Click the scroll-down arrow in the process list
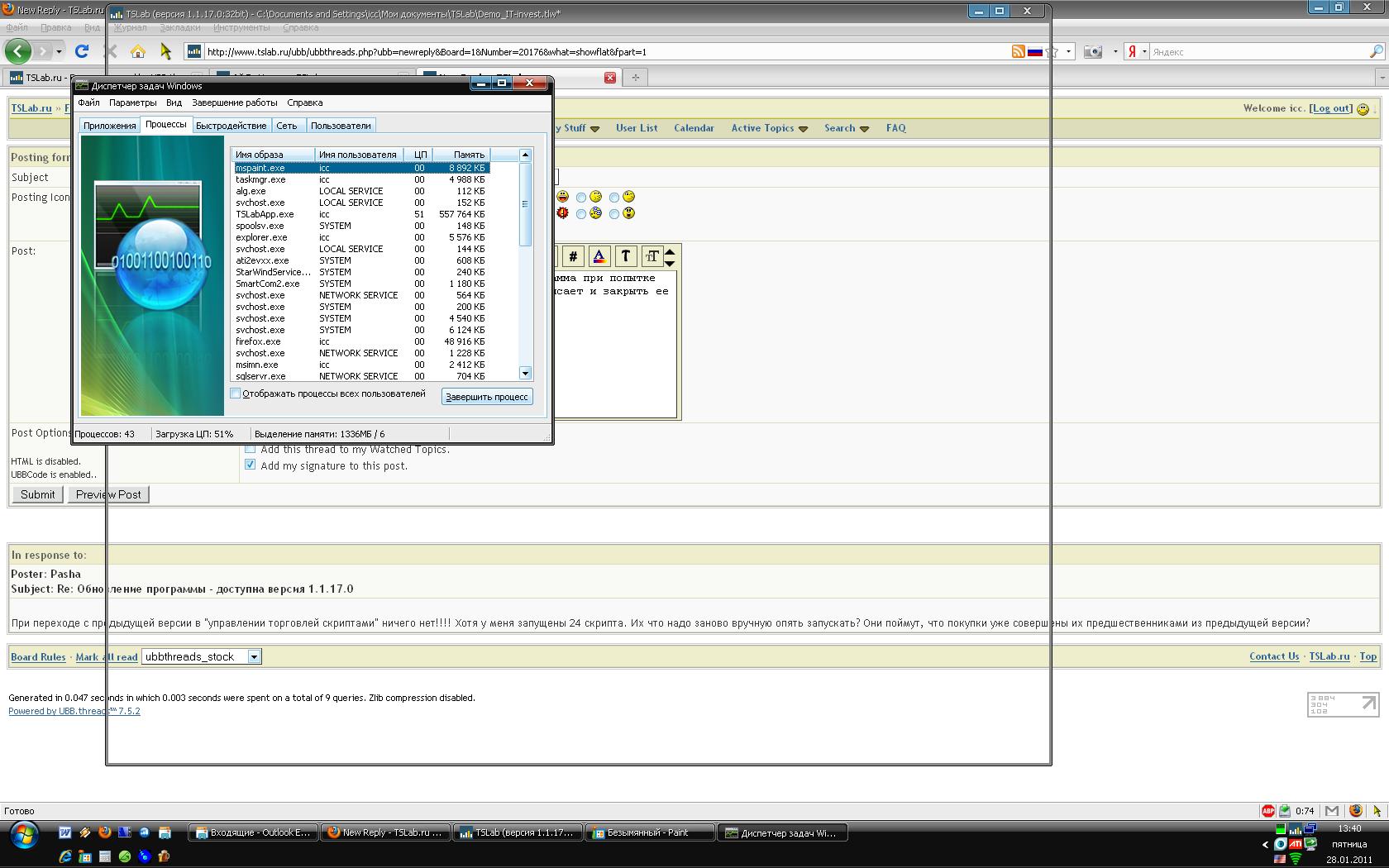Image resolution: width=1389 pixels, height=868 pixels. [x=525, y=374]
